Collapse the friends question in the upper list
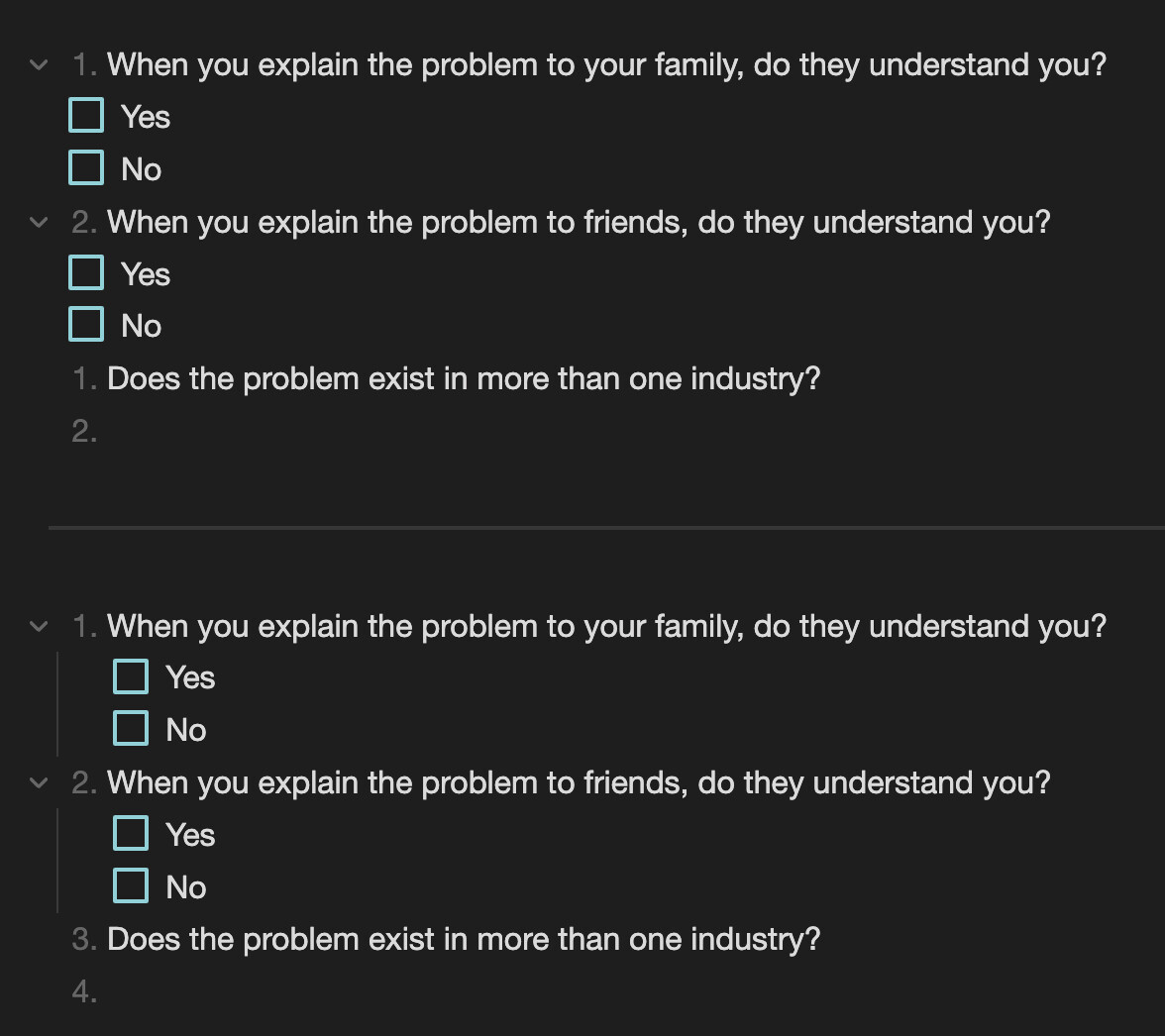1165x1036 pixels. pos(39,223)
